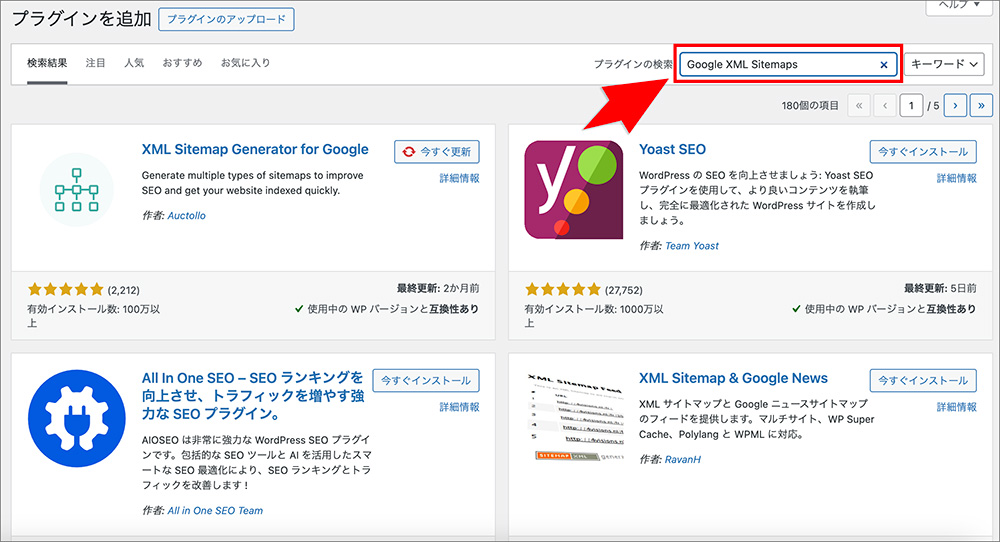Screen dimensions: 1000x542
Task: Open the XML Sitemap Generator for Google title
Action: click(255, 149)
